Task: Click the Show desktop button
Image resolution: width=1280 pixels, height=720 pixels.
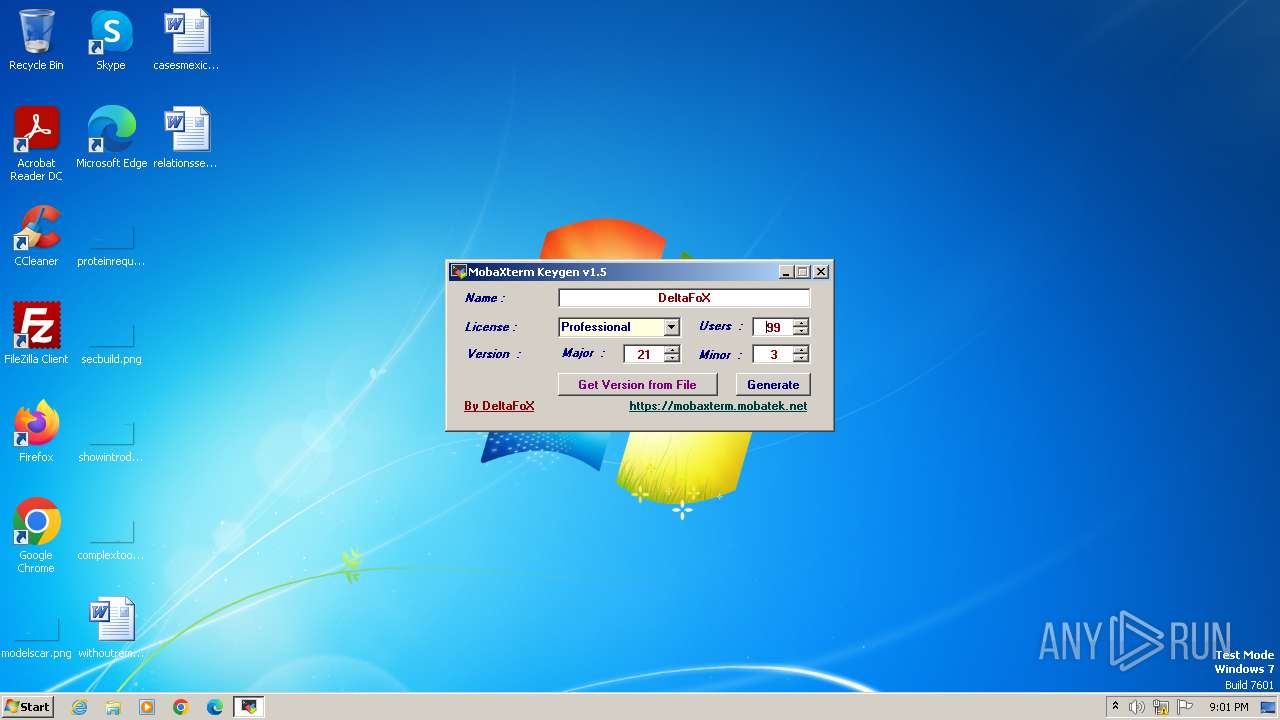Action: point(1269,707)
